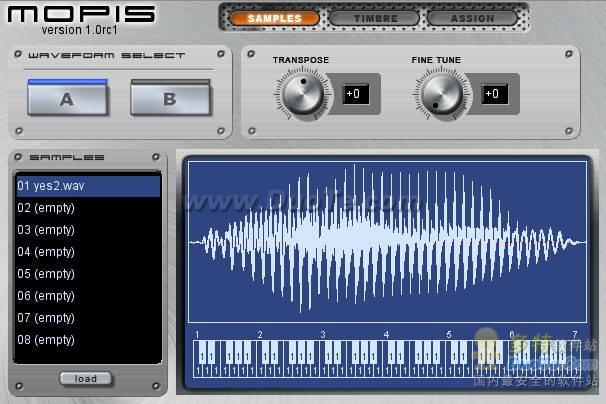Select empty sample slot 07
The height and width of the screenshot is (404, 606).
click(x=88, y=318)
